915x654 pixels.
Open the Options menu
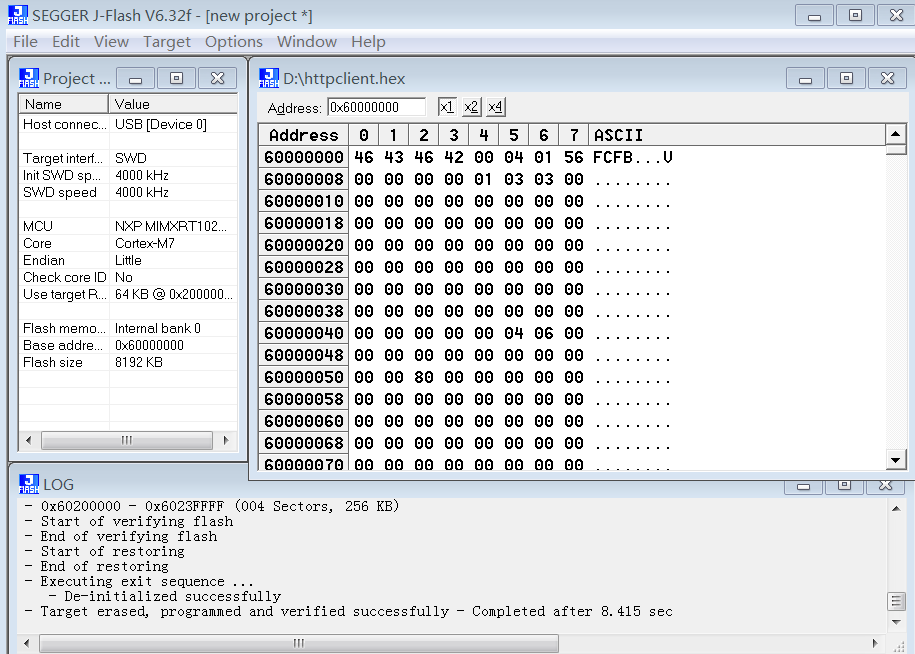pyautogui.click(x=233, y=41)
